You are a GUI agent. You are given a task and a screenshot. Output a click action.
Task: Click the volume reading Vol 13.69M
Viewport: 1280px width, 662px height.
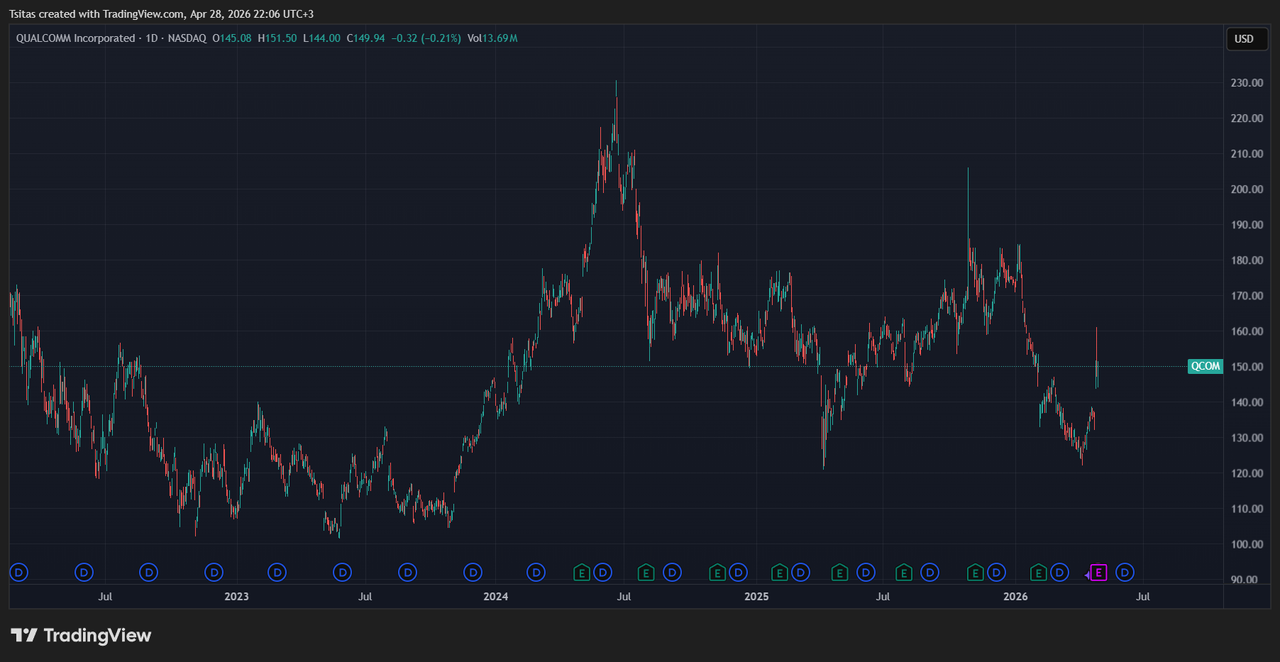click(492, 38)
